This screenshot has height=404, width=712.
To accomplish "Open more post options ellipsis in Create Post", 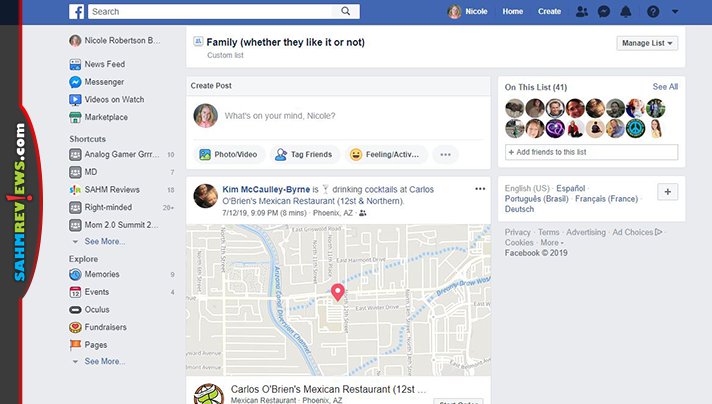I will click(445, 155).
